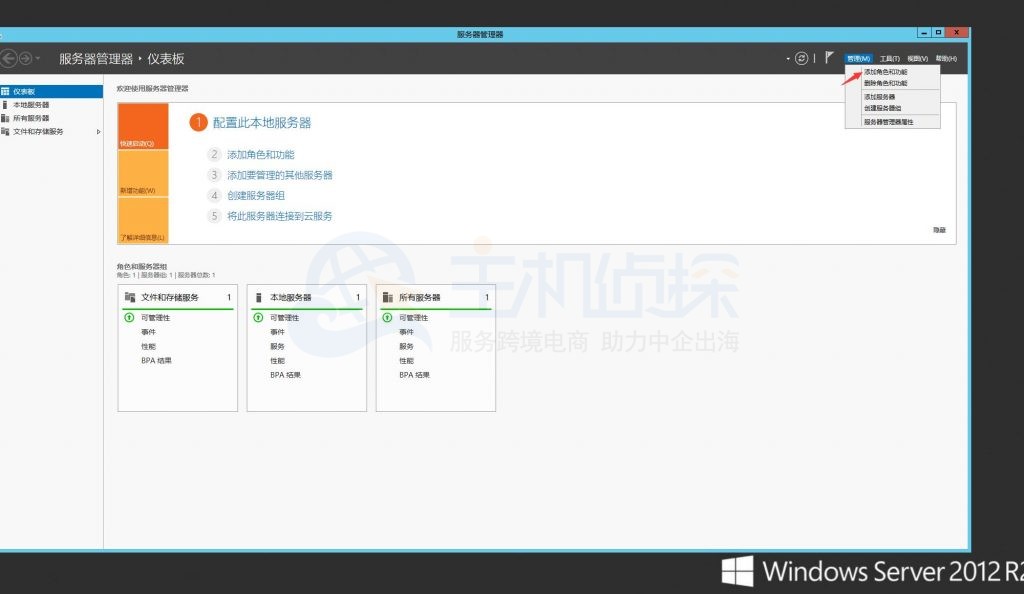This screenshot has width=1024, height=594.
Task: Expand 文件和存储服务 using its arrow
Action: point(97,131)
